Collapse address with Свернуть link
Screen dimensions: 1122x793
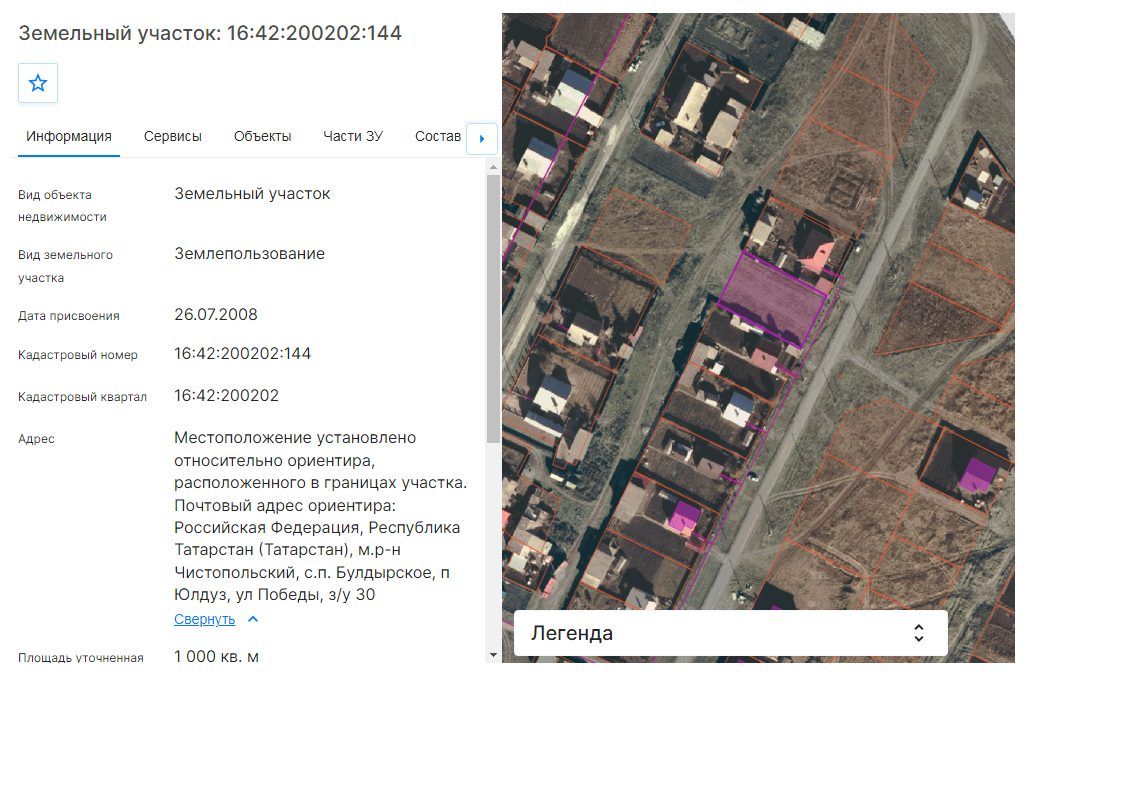click(205, 619)
